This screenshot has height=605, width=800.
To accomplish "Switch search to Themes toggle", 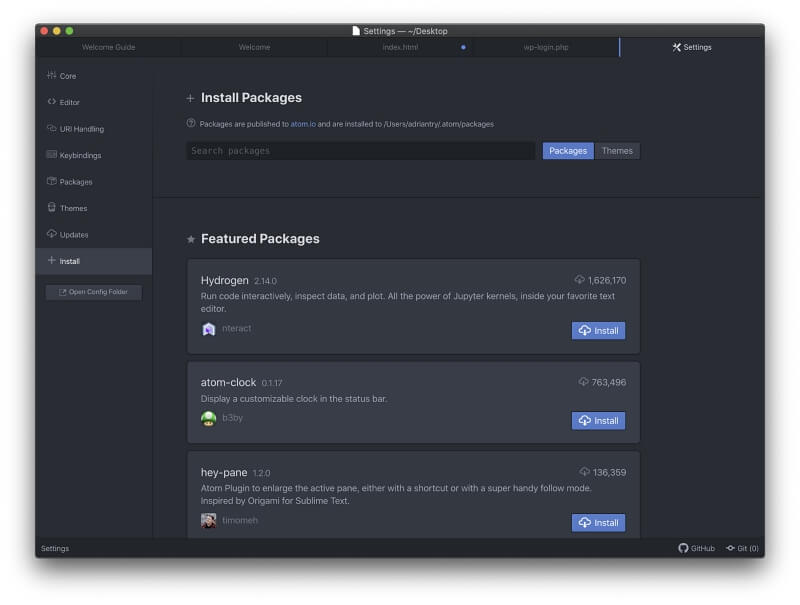I will [x=617, y=150].
